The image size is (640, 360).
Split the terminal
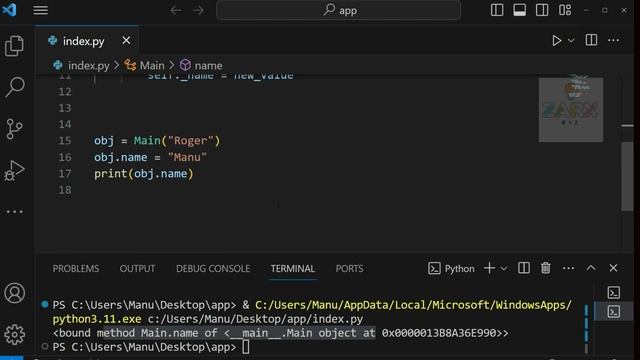pyautogui.click(x=524, y=268)
